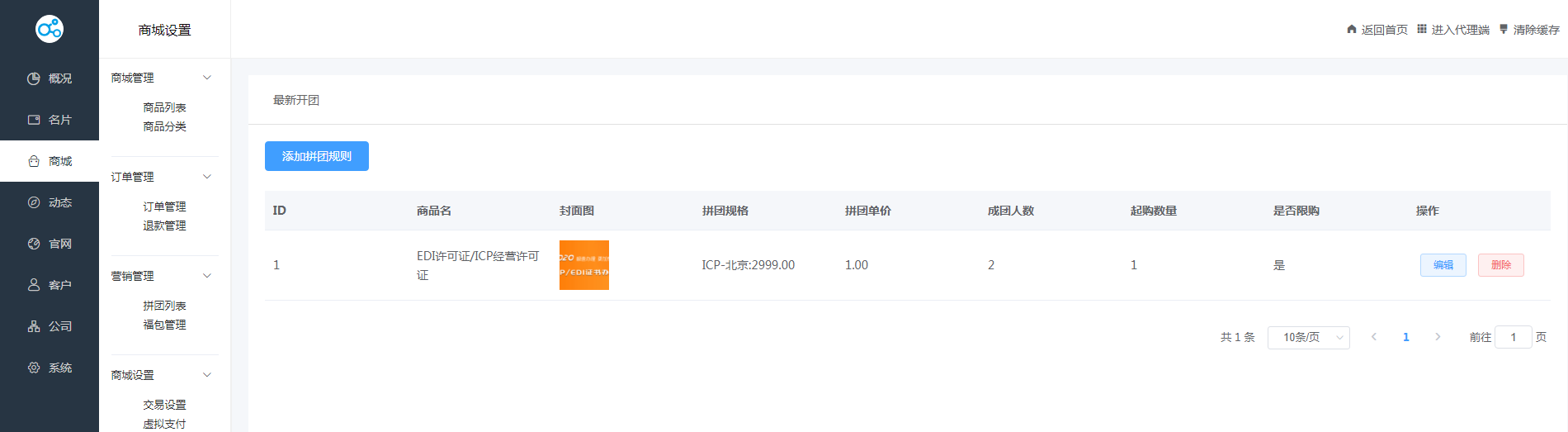This screenshot has width=1568, height=432.
Task: Select 商城 mall in sidebar
Action: pyautogui.click(x=50, y=161)
